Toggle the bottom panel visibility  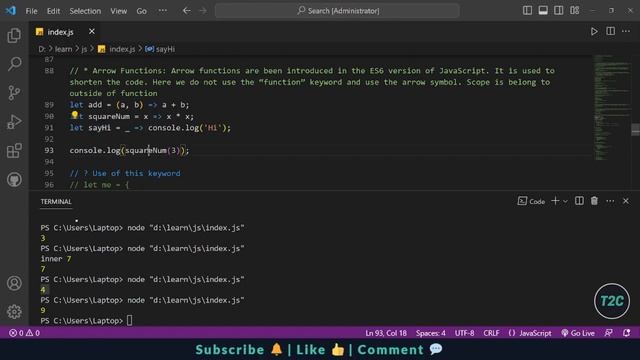point(543,11)
